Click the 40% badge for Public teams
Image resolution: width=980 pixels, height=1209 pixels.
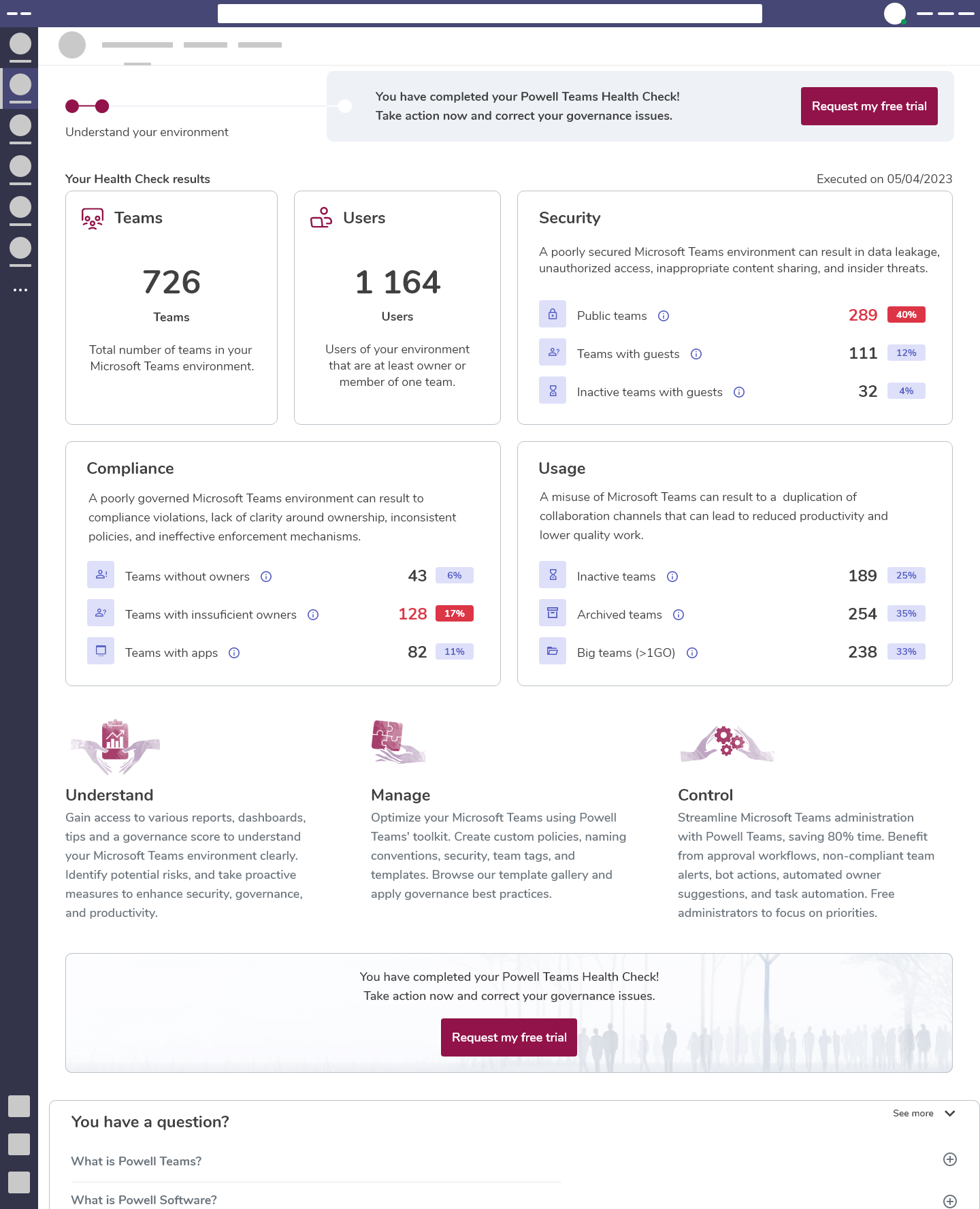click(x=906, y=315)
